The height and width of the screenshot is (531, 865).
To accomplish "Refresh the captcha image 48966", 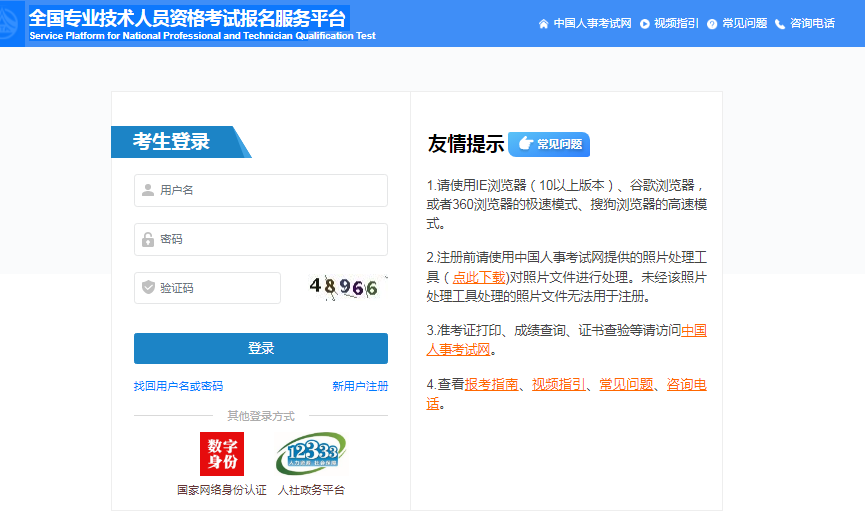I will click(x=344, y=288).
